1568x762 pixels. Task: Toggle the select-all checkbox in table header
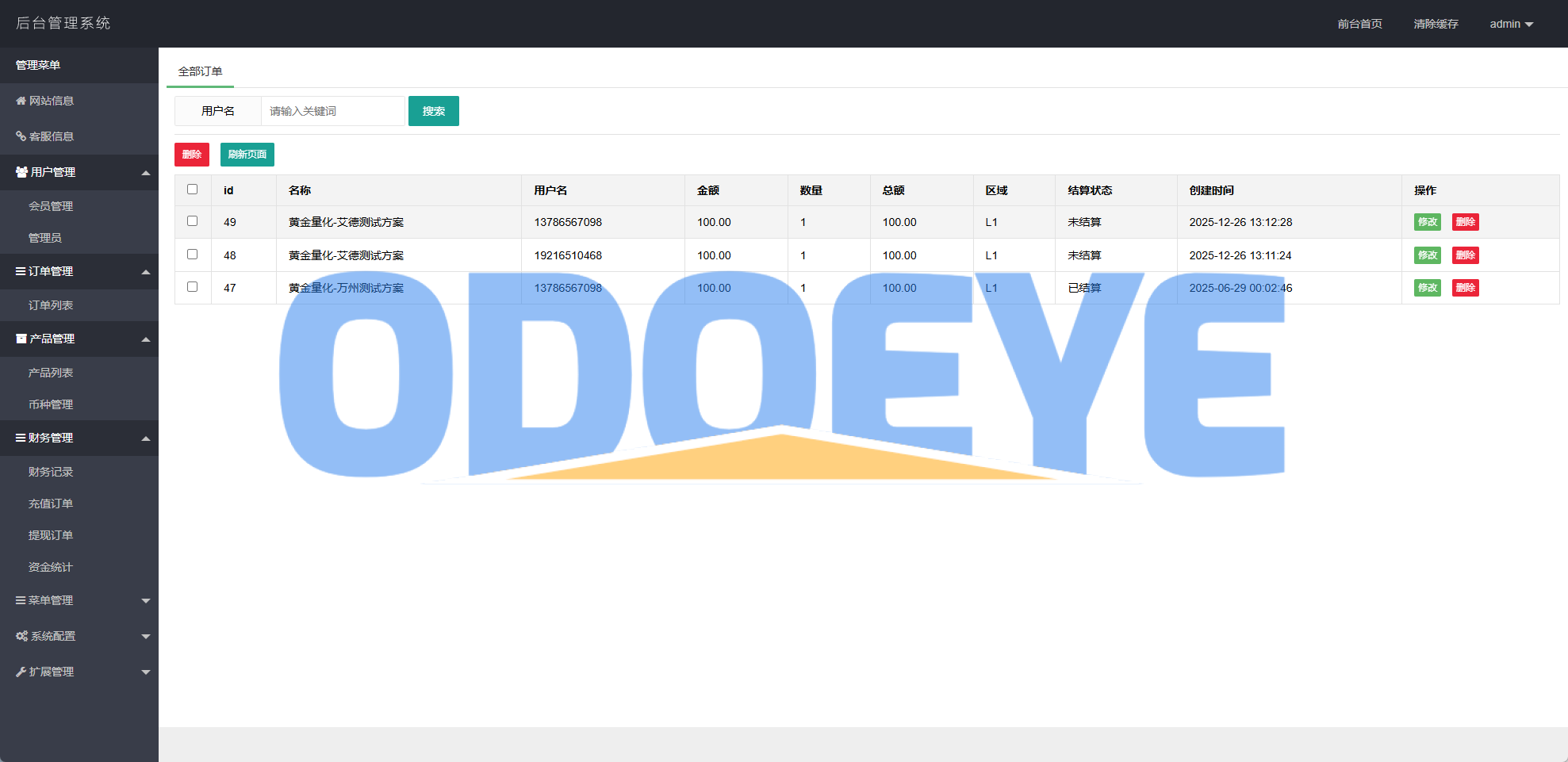tap(192, 190)
